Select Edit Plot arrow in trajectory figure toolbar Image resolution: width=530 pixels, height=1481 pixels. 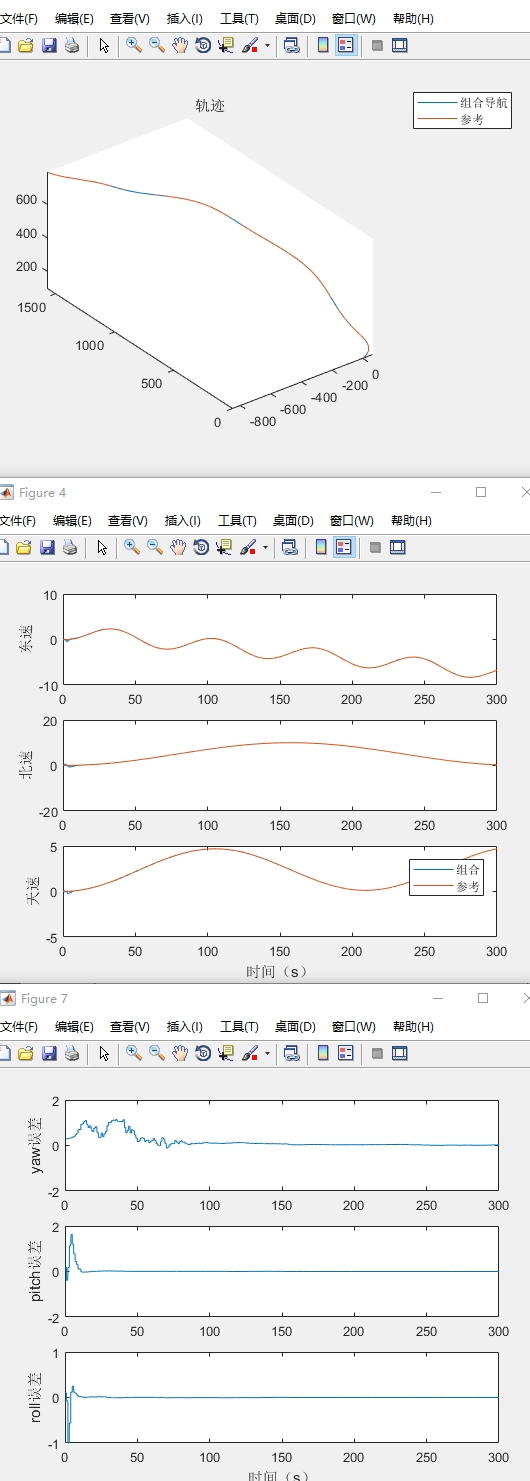[x=103, y=45]
